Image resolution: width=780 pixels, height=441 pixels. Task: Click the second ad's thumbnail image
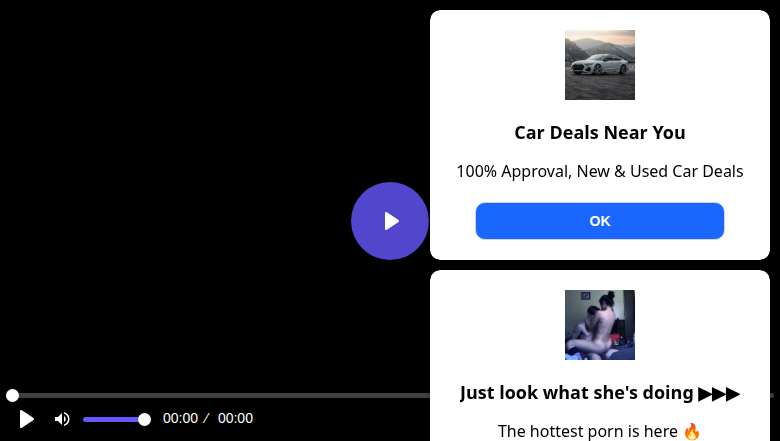pyautogui.click(x=599, y=325)
